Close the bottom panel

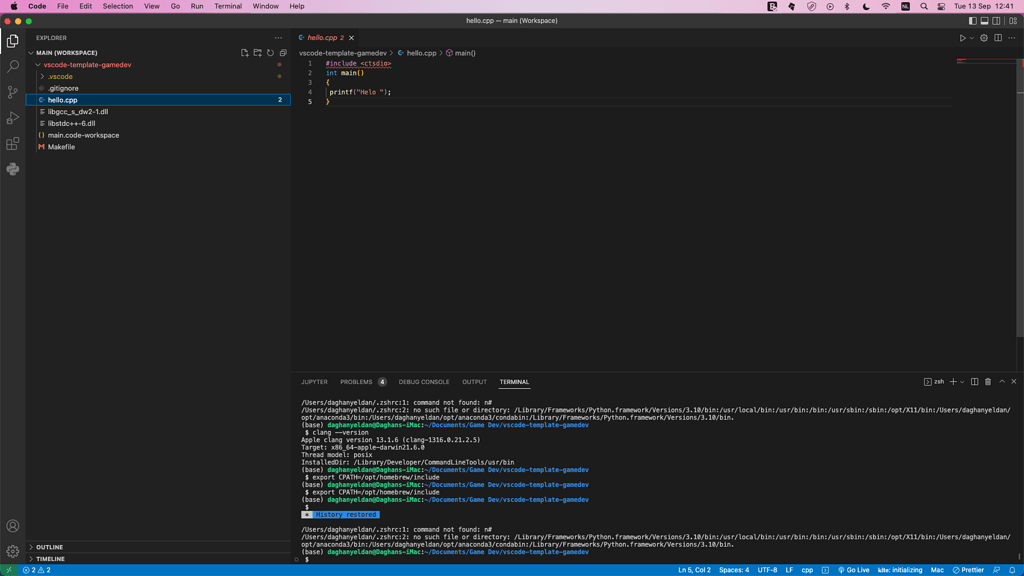(1014, 381)
